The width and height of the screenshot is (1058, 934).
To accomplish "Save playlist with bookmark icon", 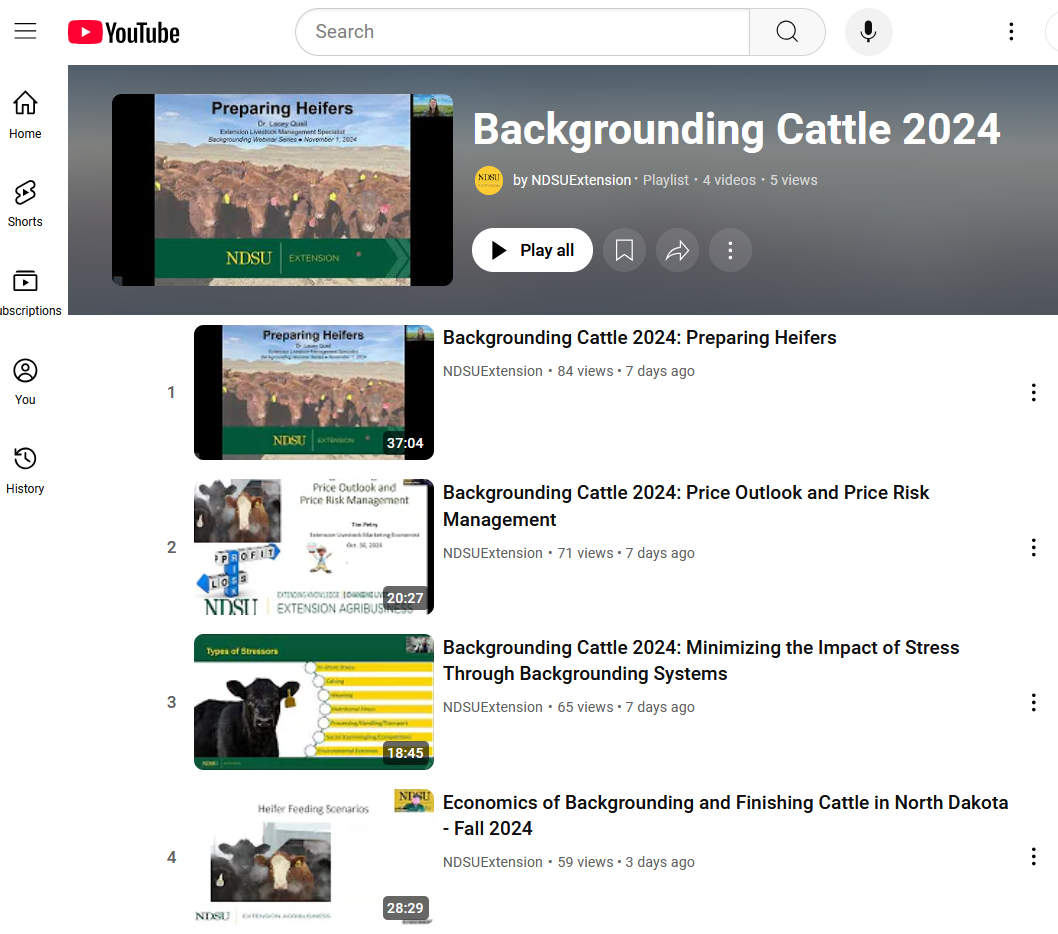I will click(x=624, y=250).
